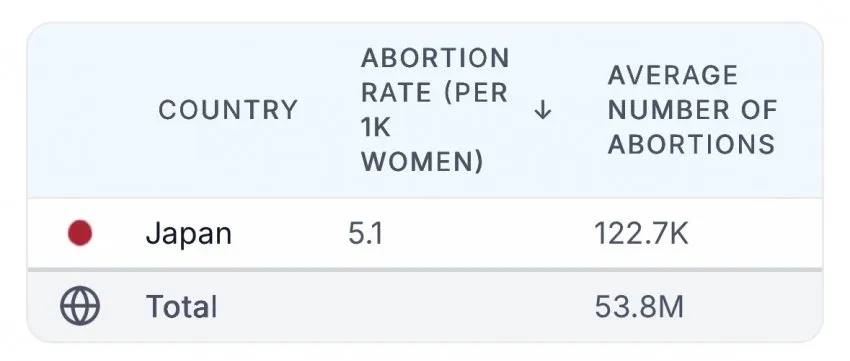Click the RATE (PER text in header
The height and width of the screenshot is (361, 850).
pyautogui.click(x=435, y=93)
